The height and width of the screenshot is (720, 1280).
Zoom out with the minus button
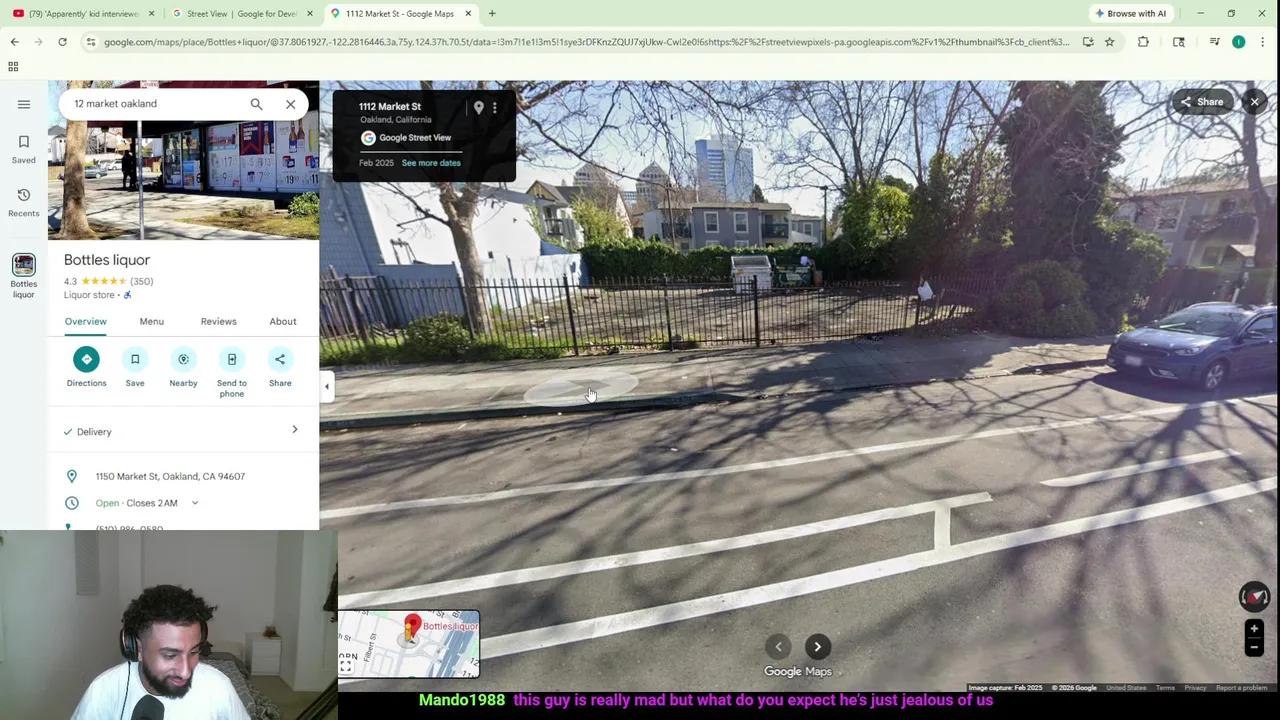(x=1254, y=647)
